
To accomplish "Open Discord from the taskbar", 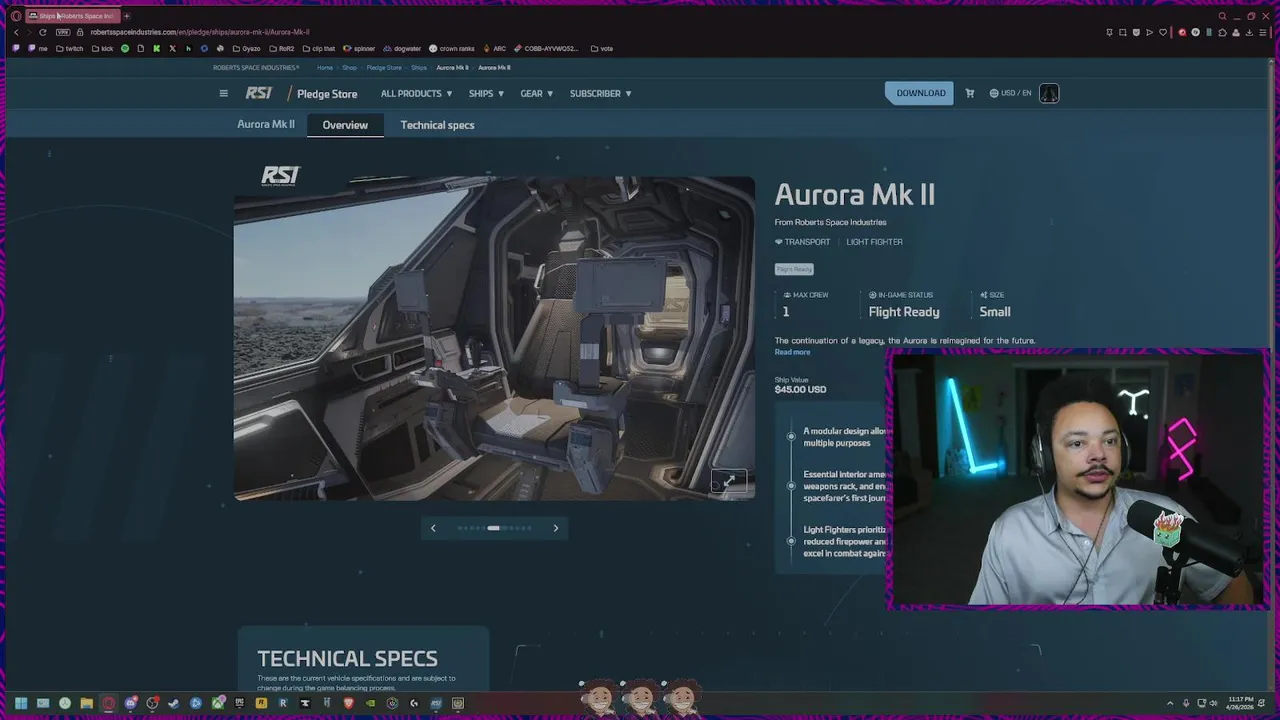I will coord(131,704).
